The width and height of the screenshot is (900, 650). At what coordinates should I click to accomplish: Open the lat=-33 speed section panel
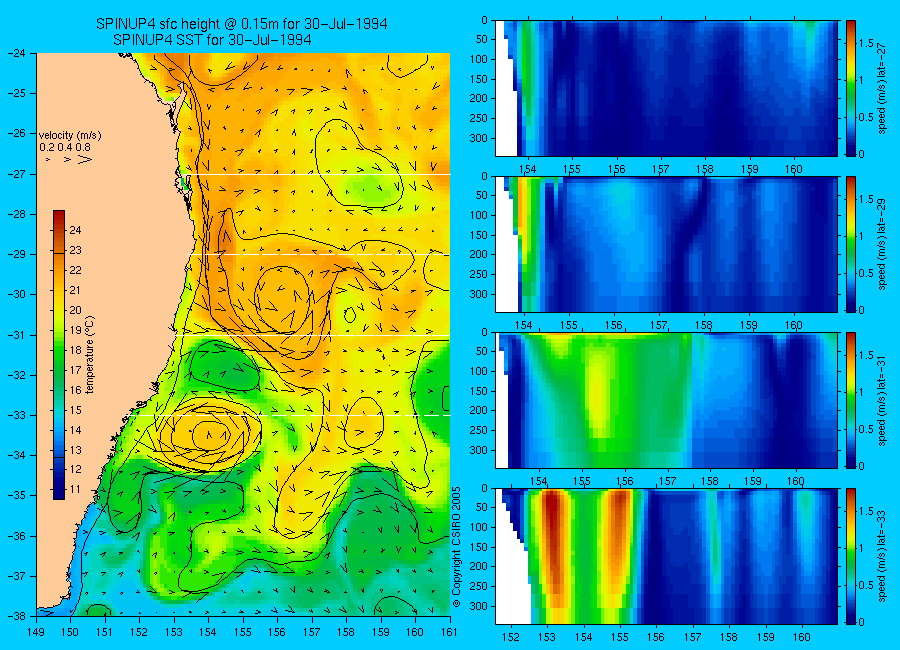666,556
